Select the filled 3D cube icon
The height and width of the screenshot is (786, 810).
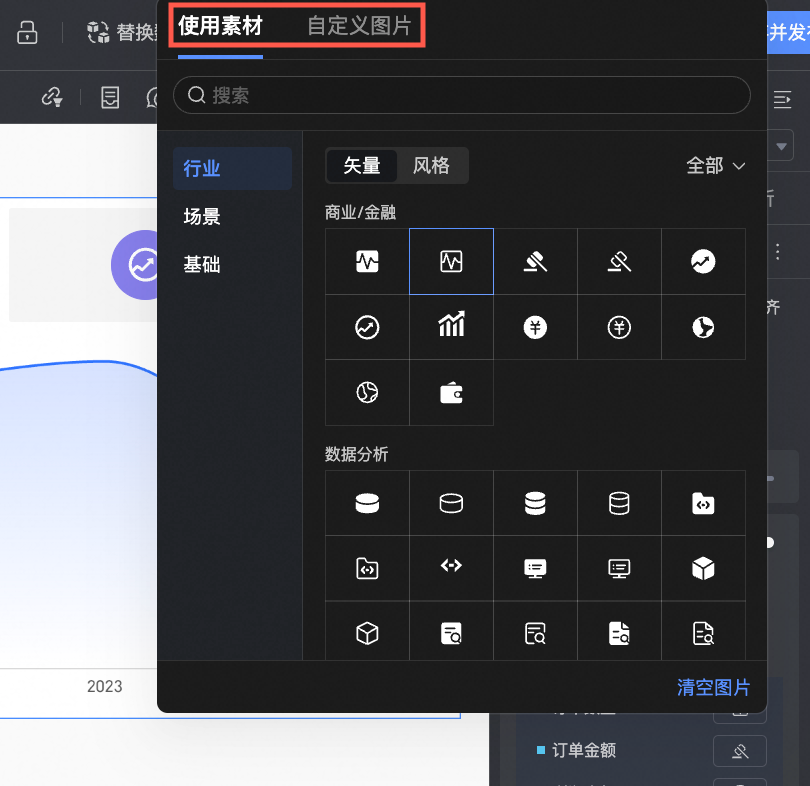(x=703, y=568)
